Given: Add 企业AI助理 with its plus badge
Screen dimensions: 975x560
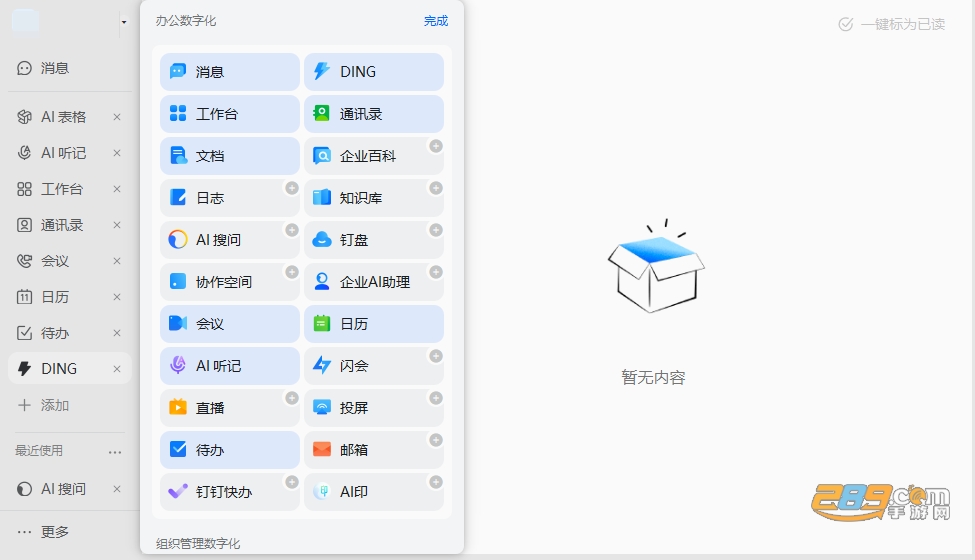Looking at the screenshot, I should click(436, 272).
